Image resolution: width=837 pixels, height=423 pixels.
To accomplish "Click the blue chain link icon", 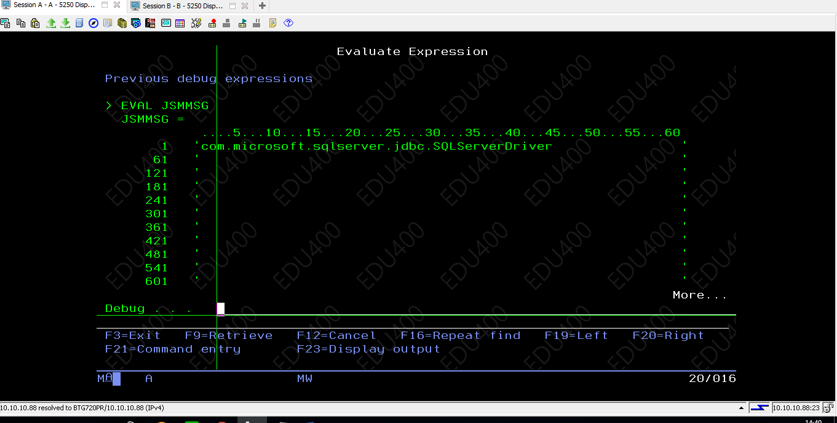I will pyautogui.click(x=136, y=23).
